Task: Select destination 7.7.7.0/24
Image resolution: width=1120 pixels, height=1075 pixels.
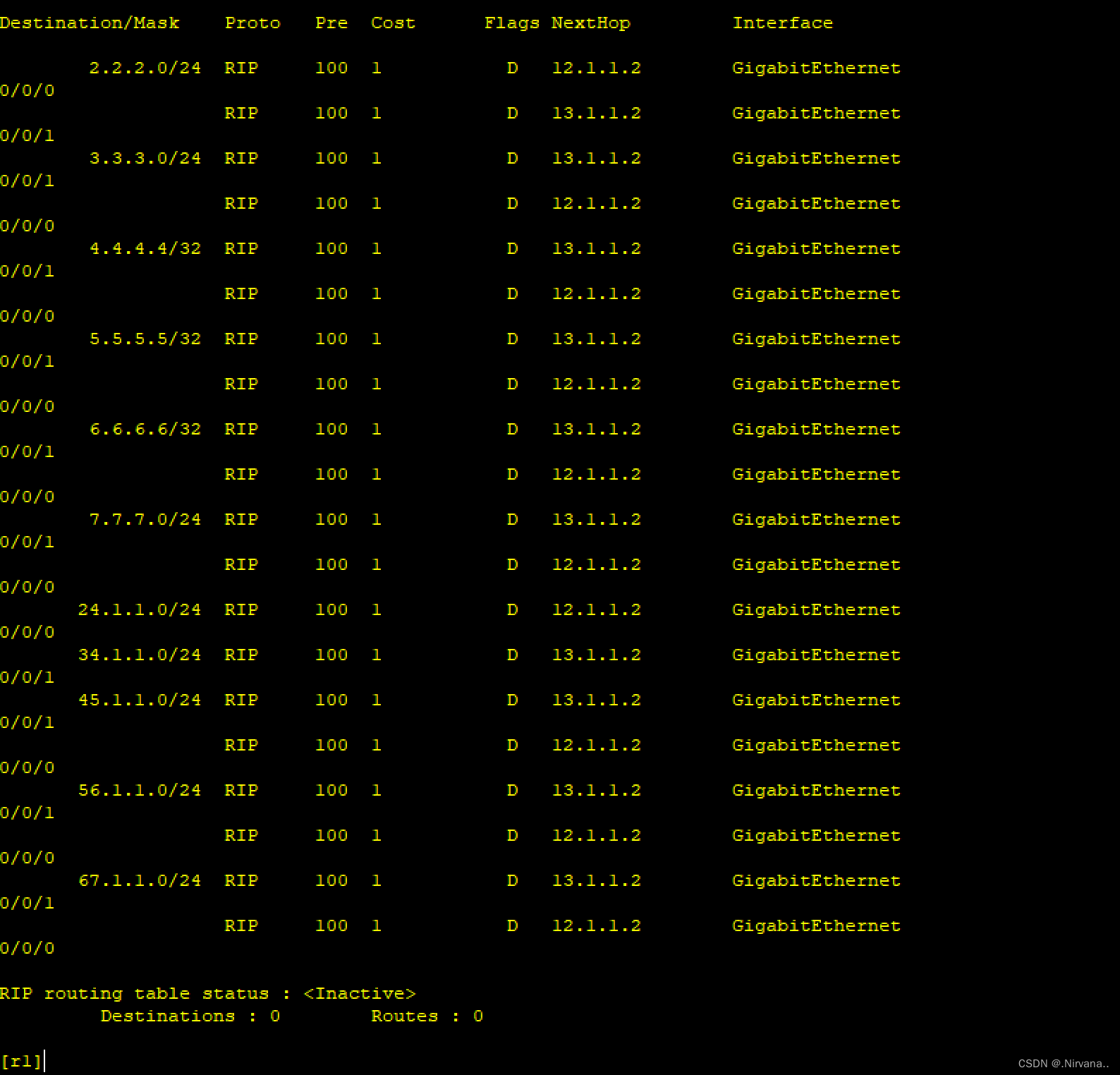Action: 145,520
